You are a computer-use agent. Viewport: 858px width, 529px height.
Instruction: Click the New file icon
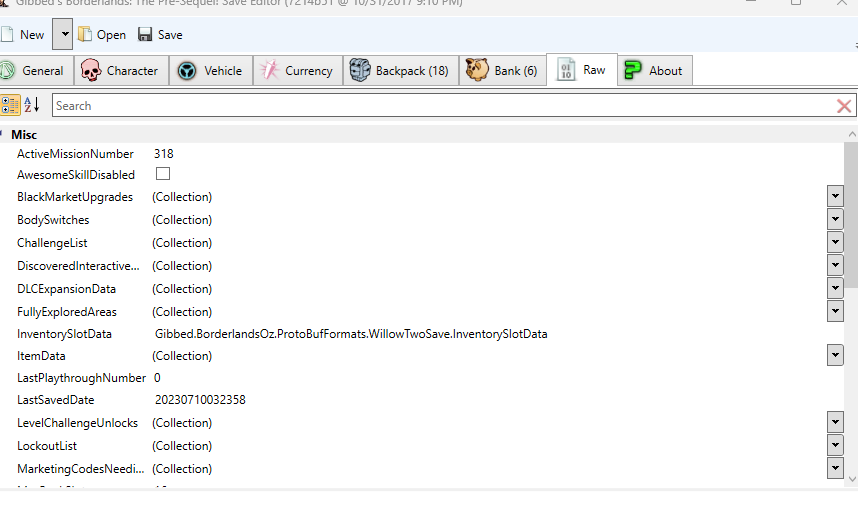click(x=7, y=34)
